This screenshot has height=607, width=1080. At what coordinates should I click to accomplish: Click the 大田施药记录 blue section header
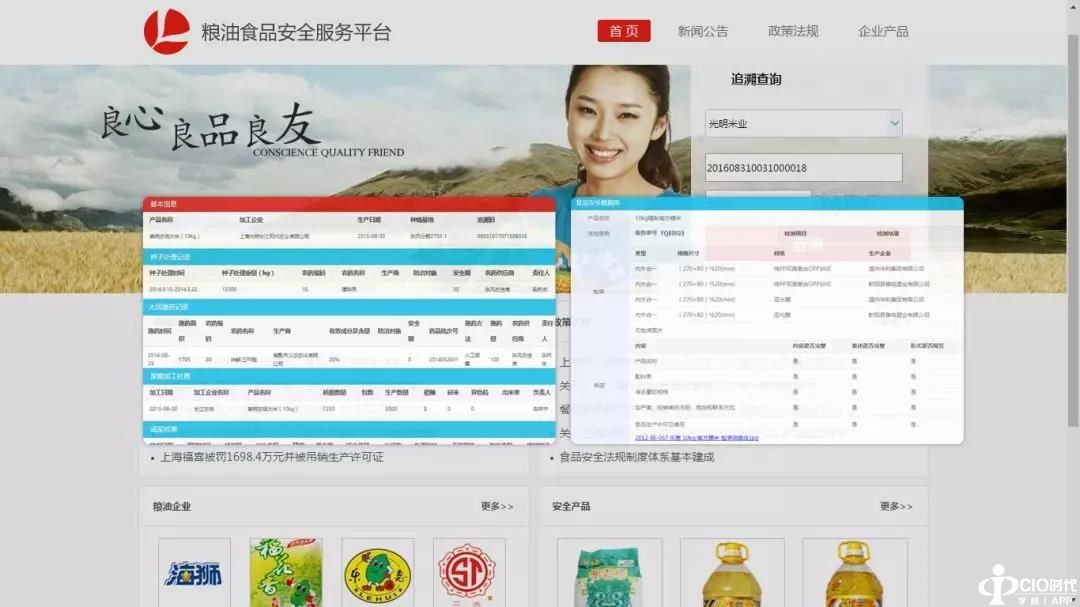(x=349, y=307)
